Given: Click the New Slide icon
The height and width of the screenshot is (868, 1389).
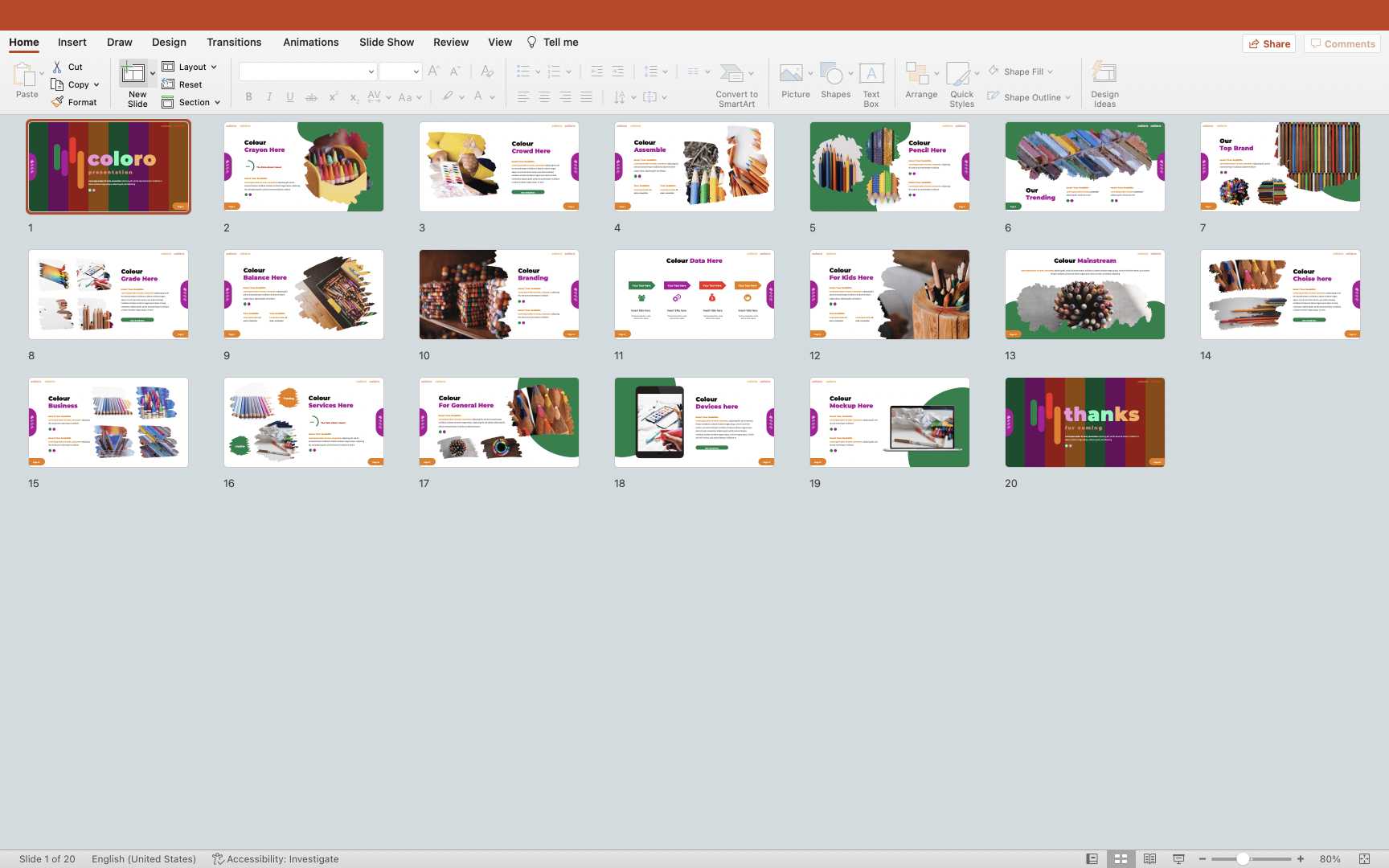Looking at the screenshot, I should pyautogui.click(x=133, y=74).
